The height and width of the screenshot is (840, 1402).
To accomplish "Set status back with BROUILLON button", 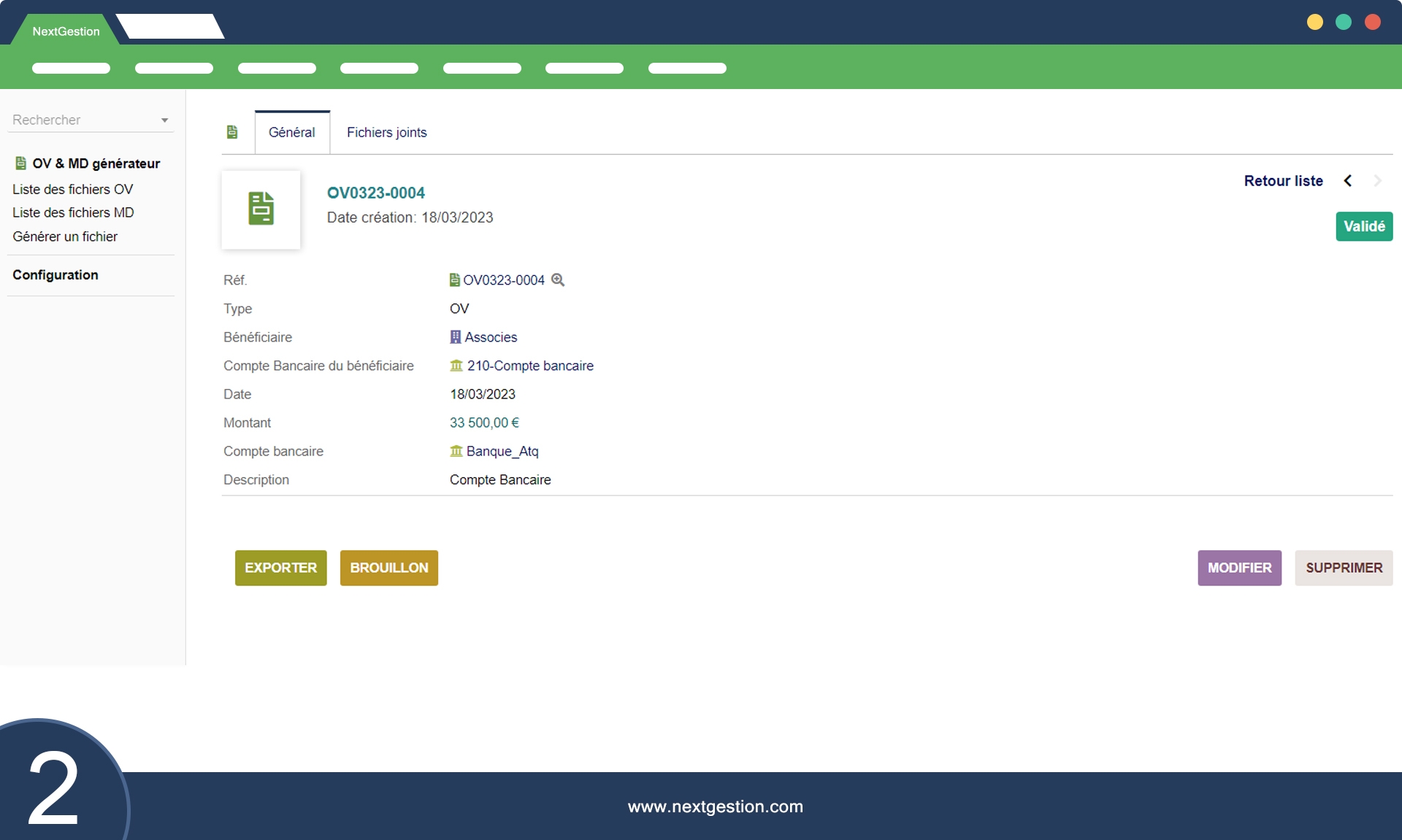I will point(388,568).
